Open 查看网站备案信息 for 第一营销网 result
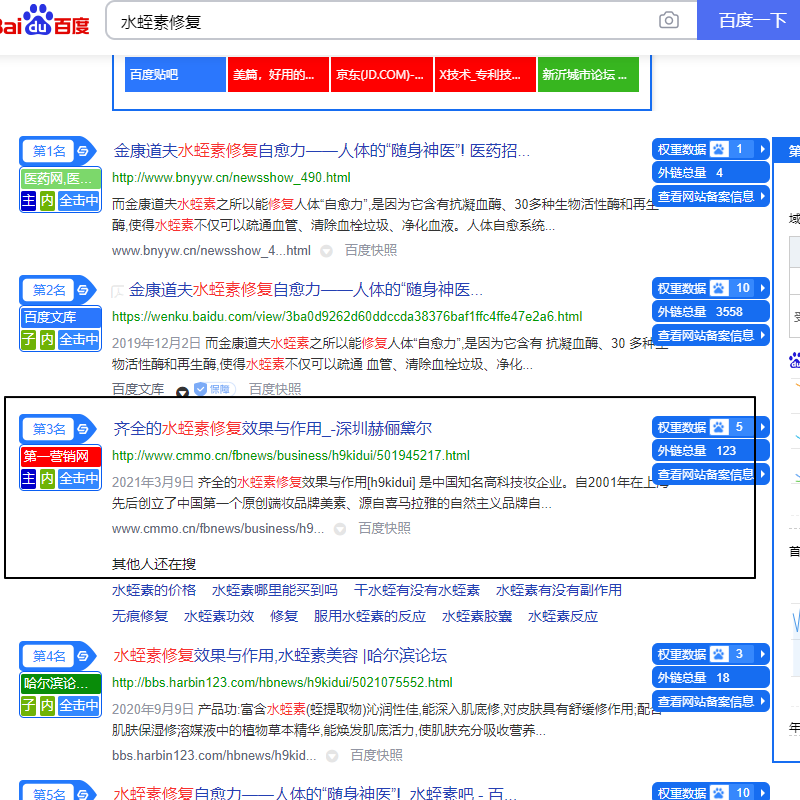 pos(711,474)
